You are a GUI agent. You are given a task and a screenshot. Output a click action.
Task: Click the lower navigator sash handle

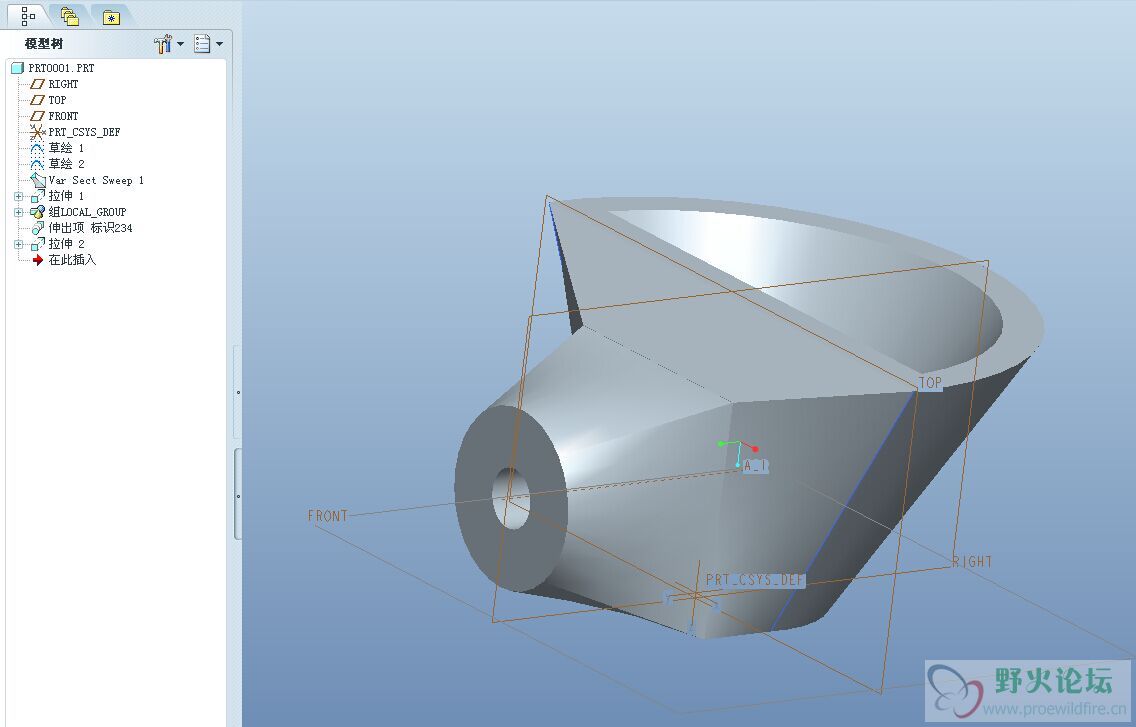(238, 495)
